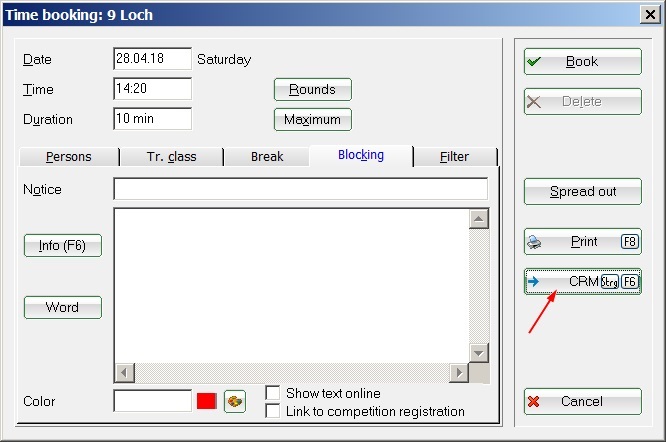Viewport: 666px width, 442px height.
Task: Click the Duration field showing 10 min
Action: pos(152,118)
